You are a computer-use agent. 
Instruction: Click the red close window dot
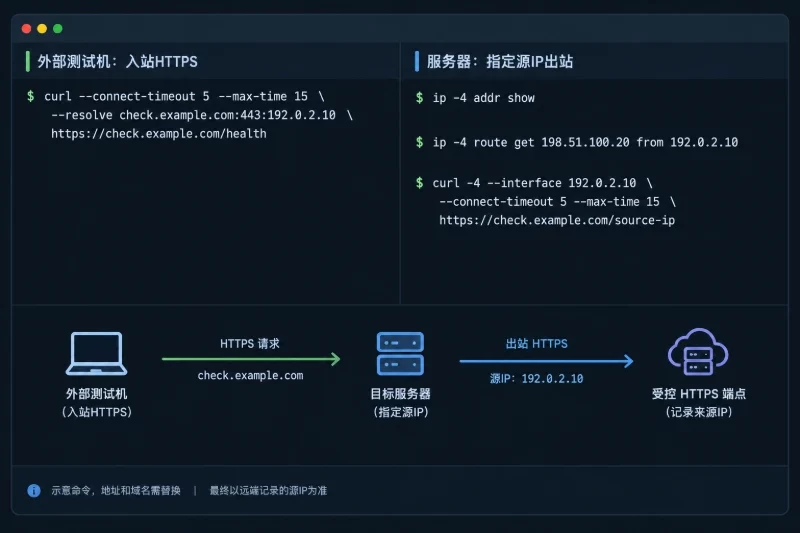coord(27,29)
